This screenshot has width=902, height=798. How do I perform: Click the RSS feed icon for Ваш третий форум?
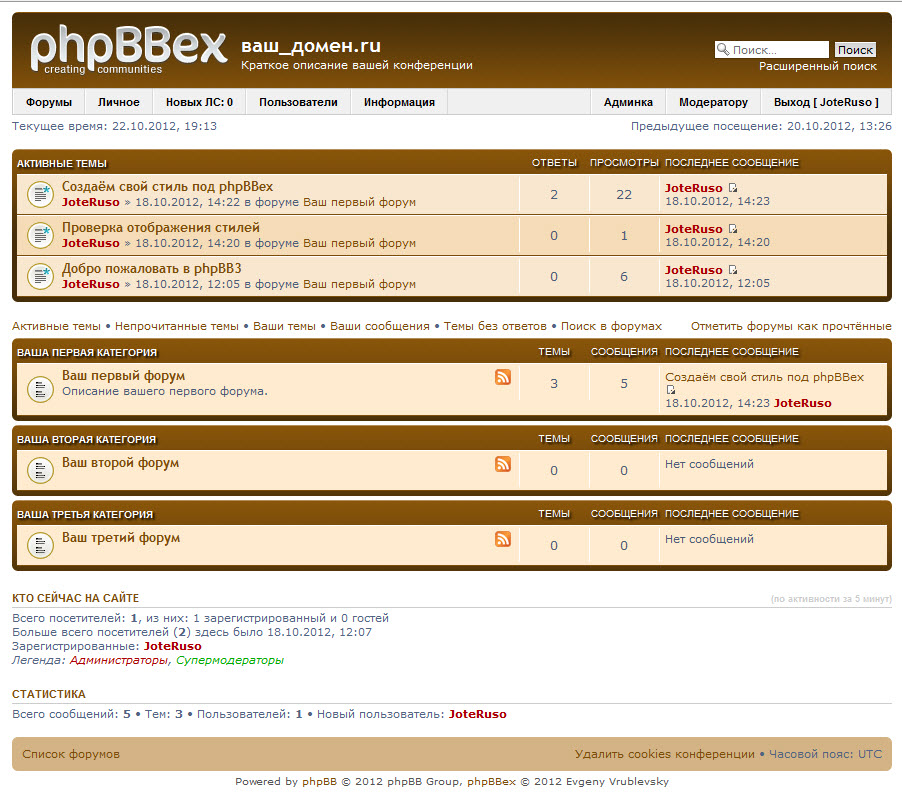coord(503,539)
